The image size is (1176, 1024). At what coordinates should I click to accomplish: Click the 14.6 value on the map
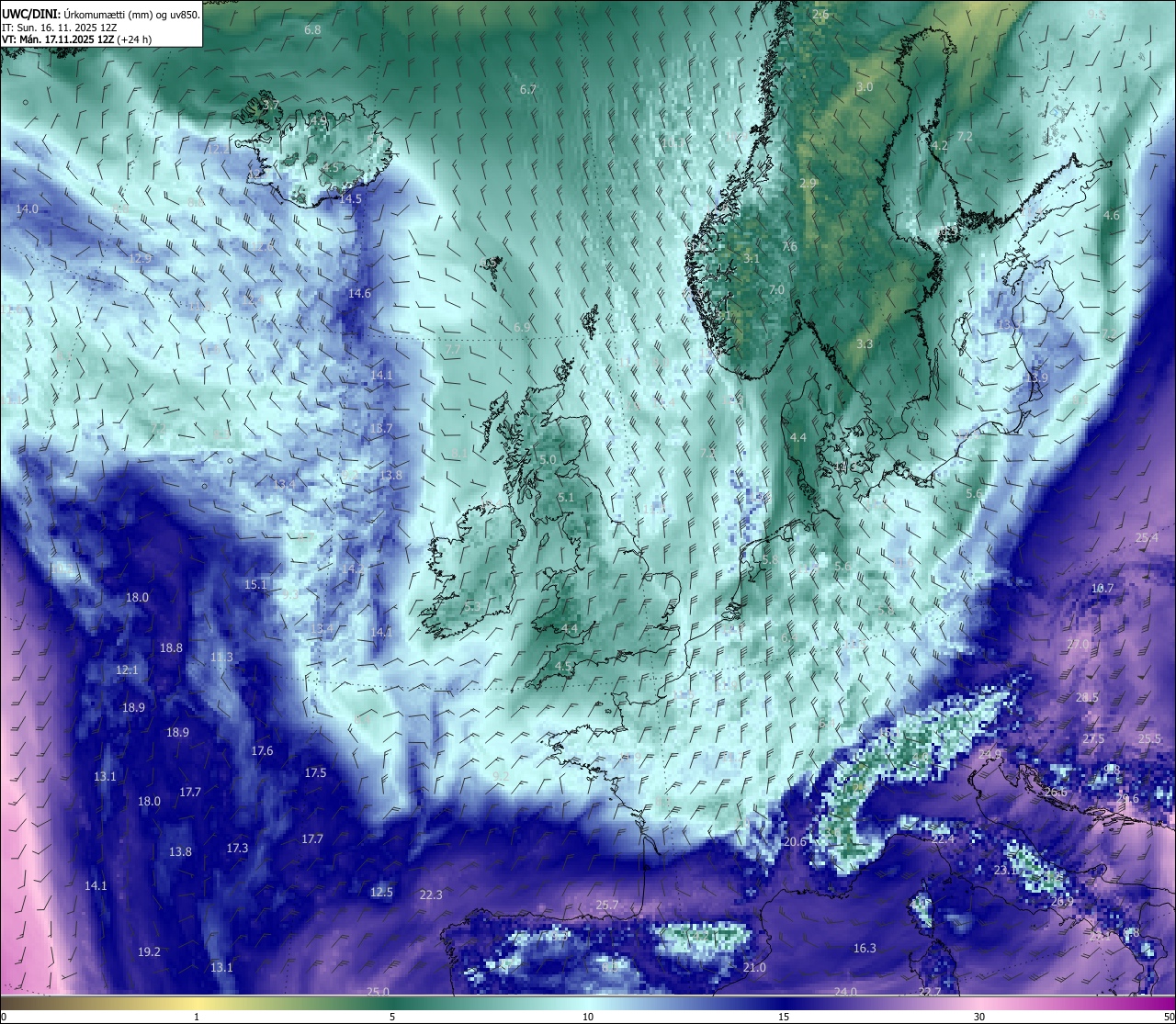click(x=359, y=294)
